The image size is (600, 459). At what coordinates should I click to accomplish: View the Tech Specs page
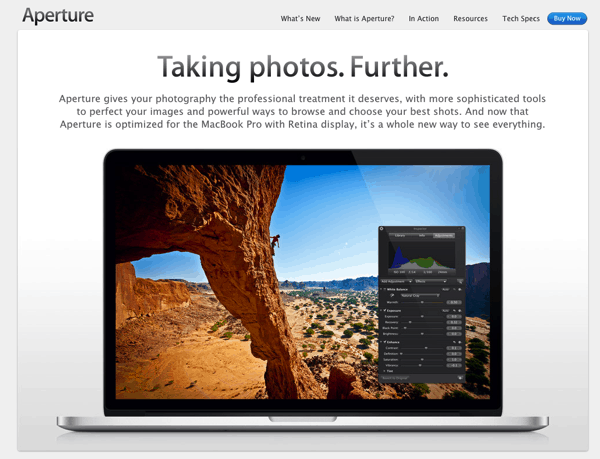click(520, 18)
